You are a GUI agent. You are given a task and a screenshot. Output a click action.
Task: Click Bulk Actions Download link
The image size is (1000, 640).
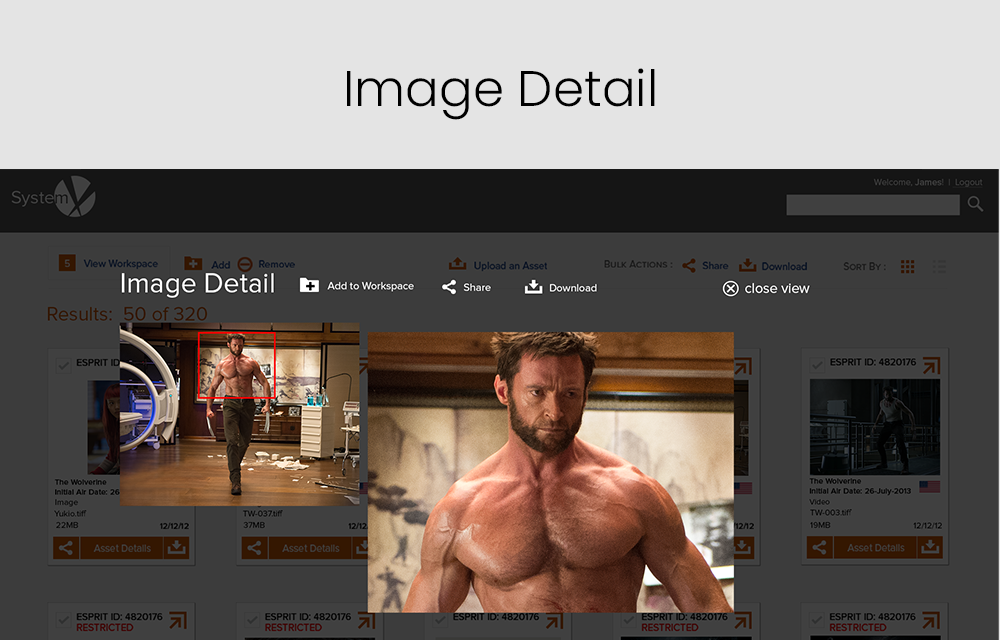coord(784,266)
